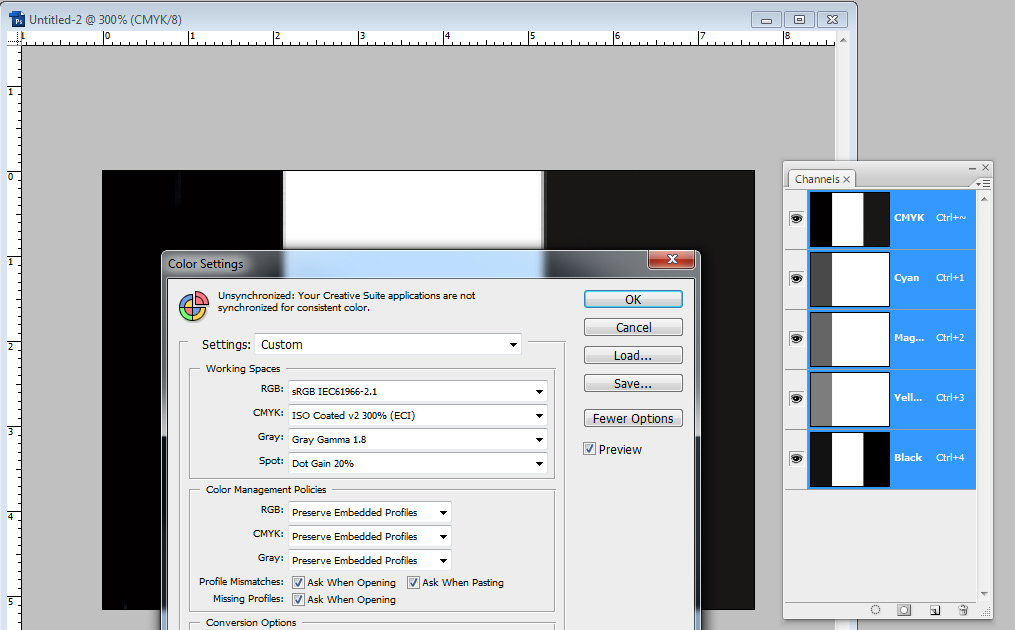
Task: Collapse the Channels panel with minimize dash
Action: (972, 168)
